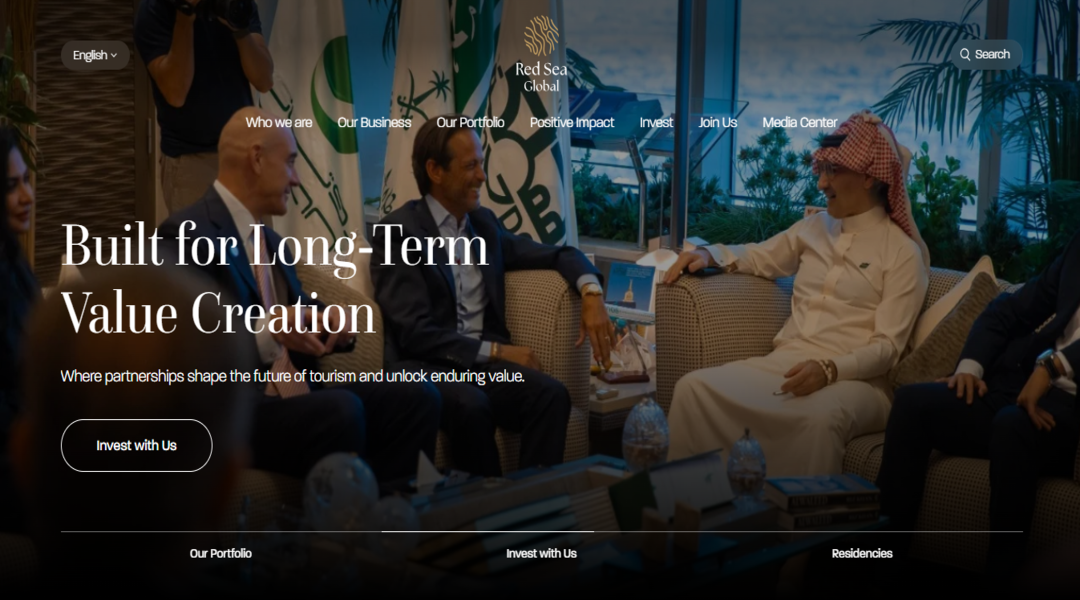Click the active slide progress bar indicator
Screen dimensions: 1080x600
488,531
